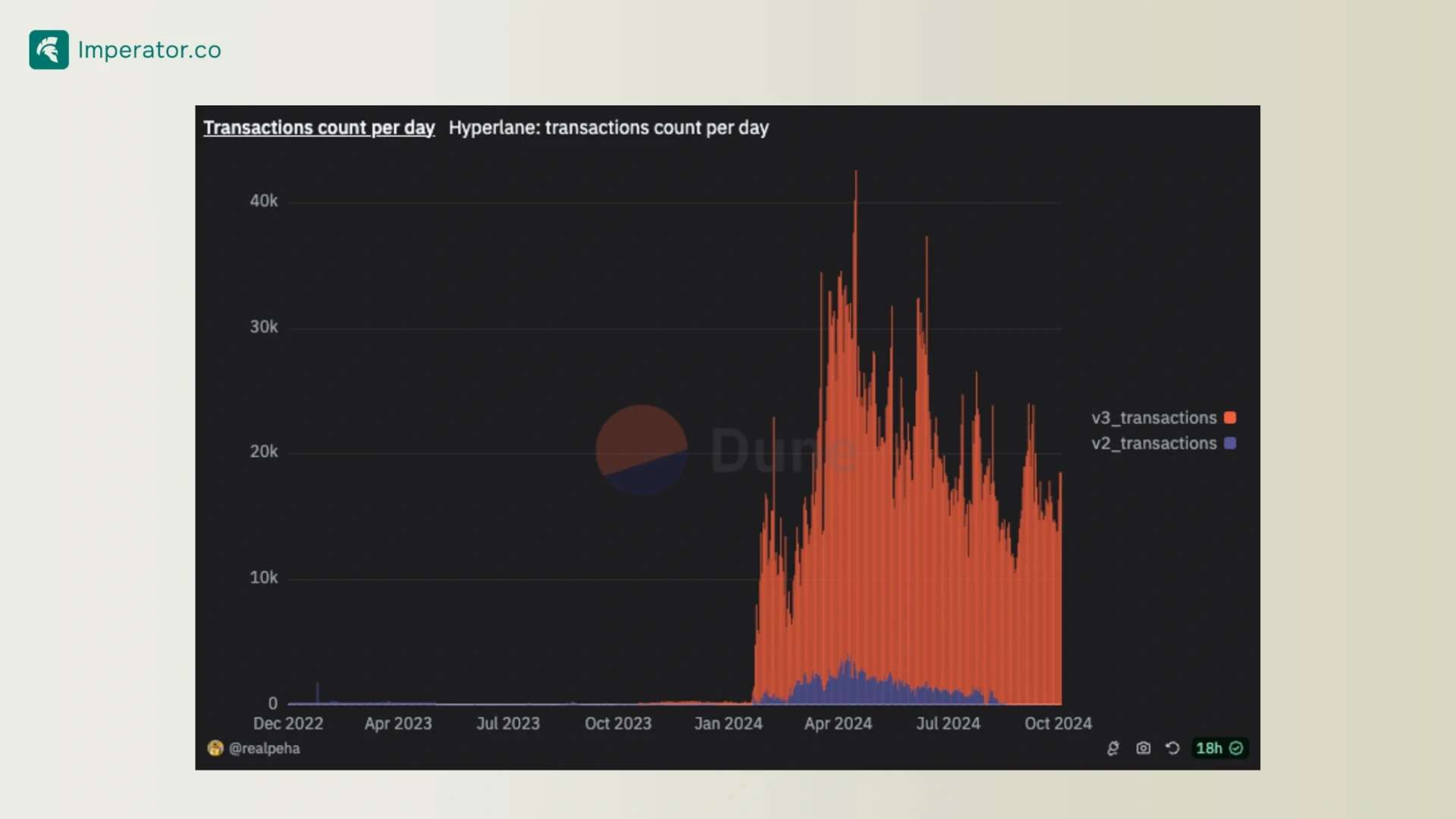
Task: Click the Apr 2024 x-axis label
Action: (x=838, y=723)
